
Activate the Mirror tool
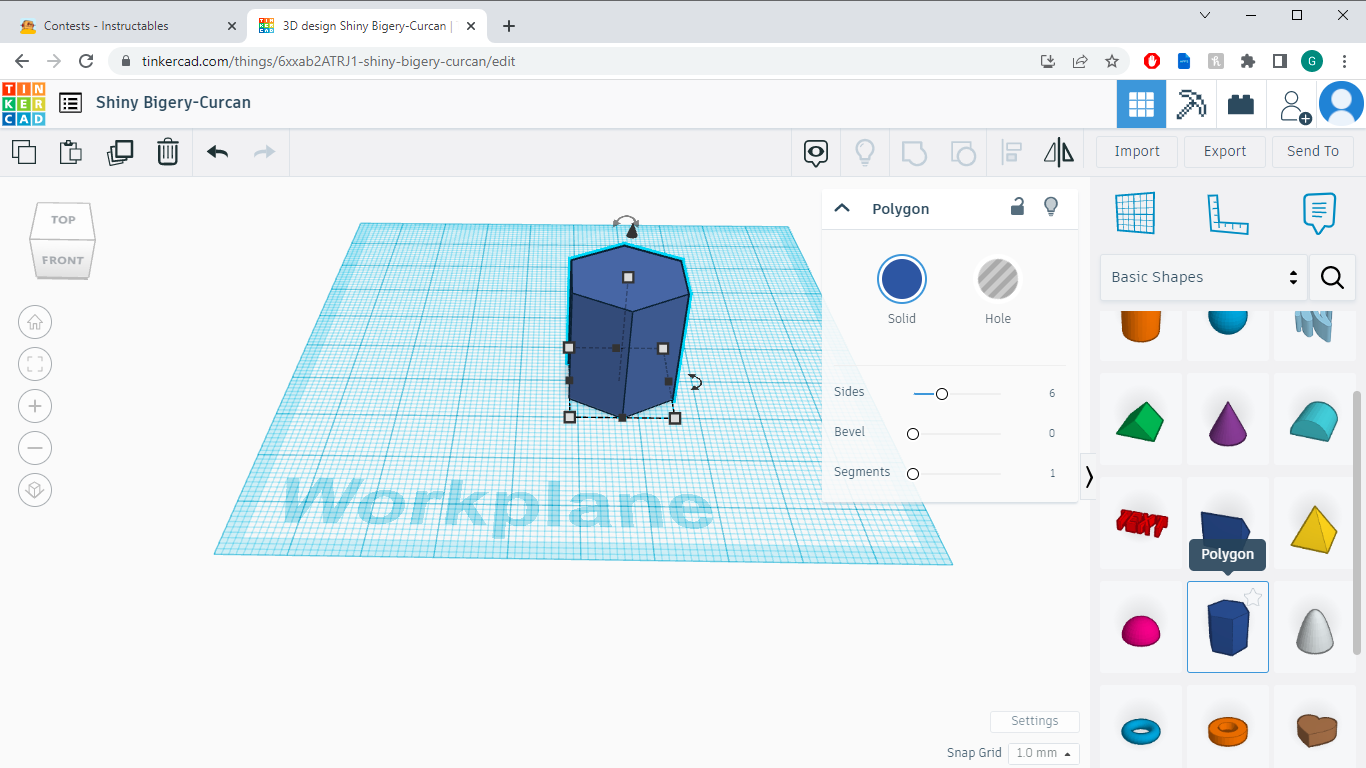pyautogui.click(x=1058, y=153)
